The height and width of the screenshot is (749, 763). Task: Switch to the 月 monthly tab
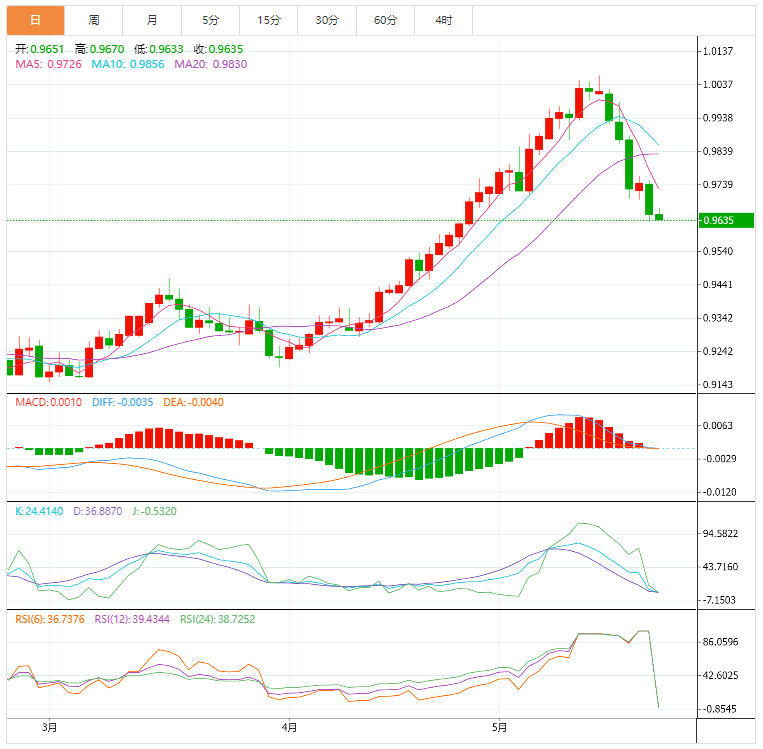152,20
